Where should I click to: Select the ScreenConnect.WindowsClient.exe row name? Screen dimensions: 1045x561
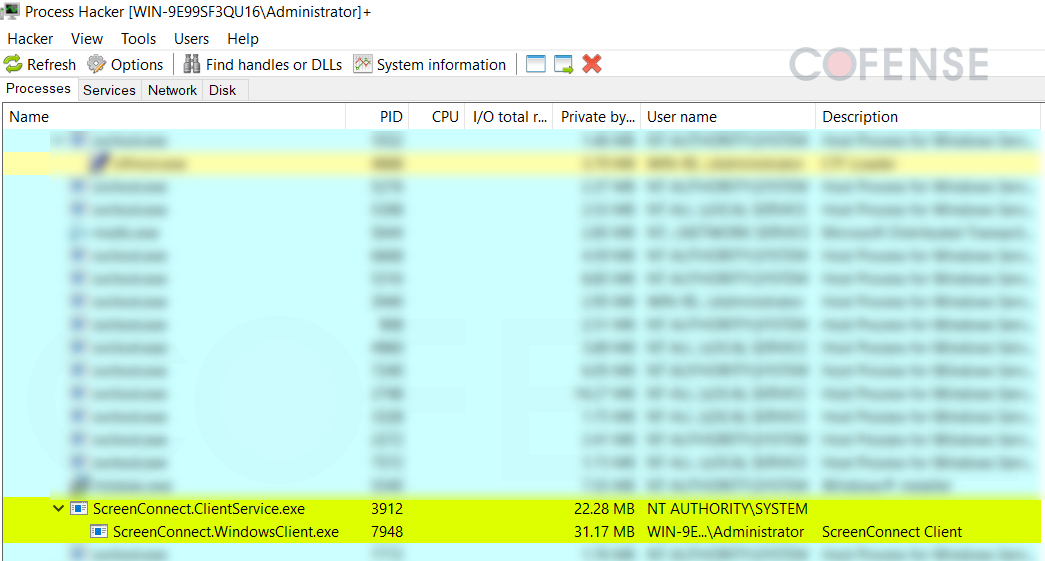[226, 532]
